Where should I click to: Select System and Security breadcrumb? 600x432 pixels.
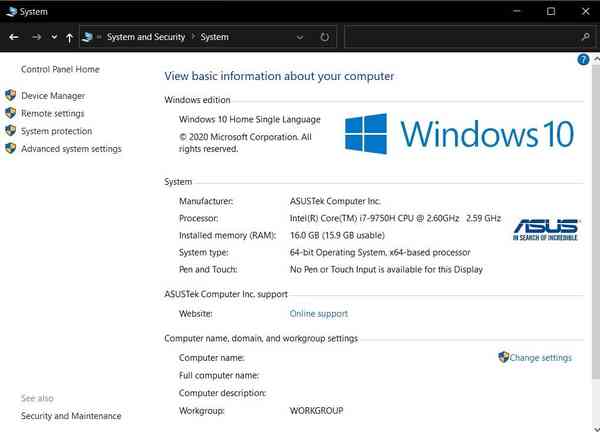(146, 37)
